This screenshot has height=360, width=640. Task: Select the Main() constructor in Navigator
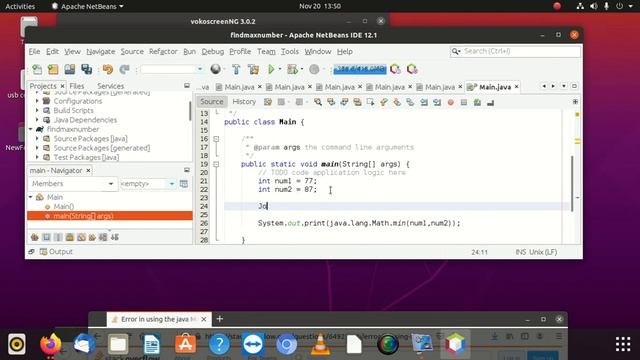(x=64, y=207)
